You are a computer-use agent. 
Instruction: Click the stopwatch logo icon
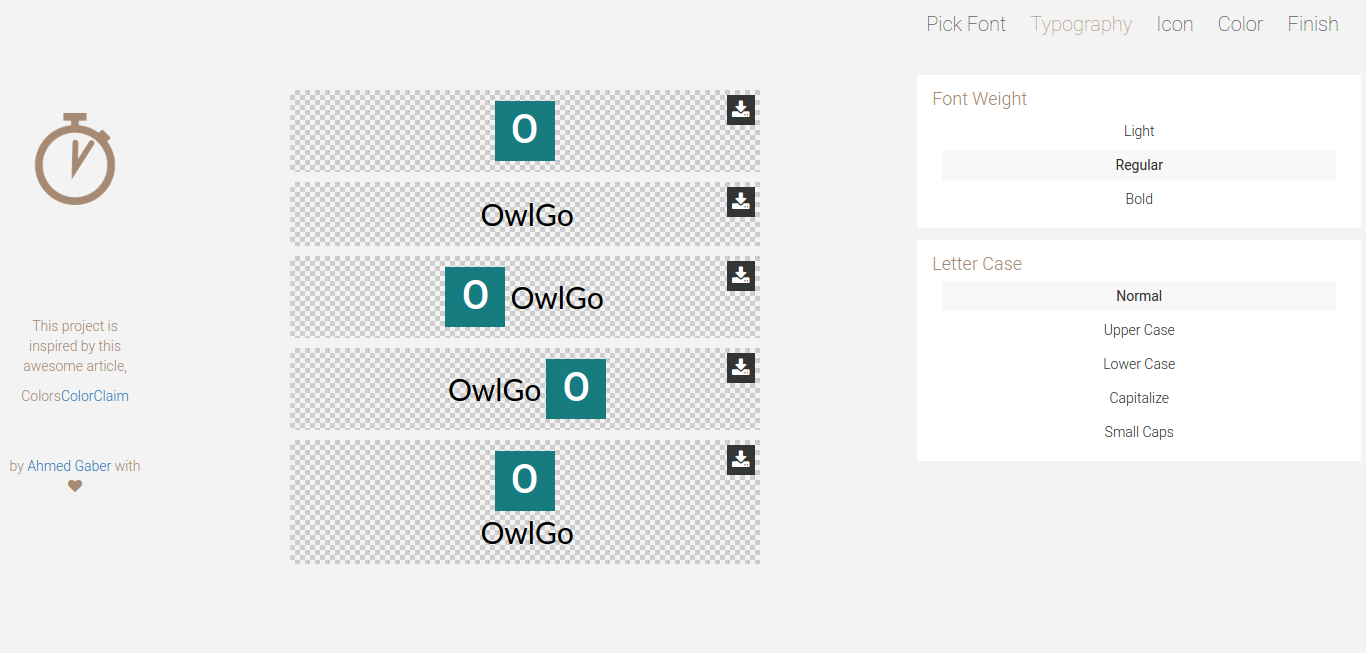pos(75,159)
